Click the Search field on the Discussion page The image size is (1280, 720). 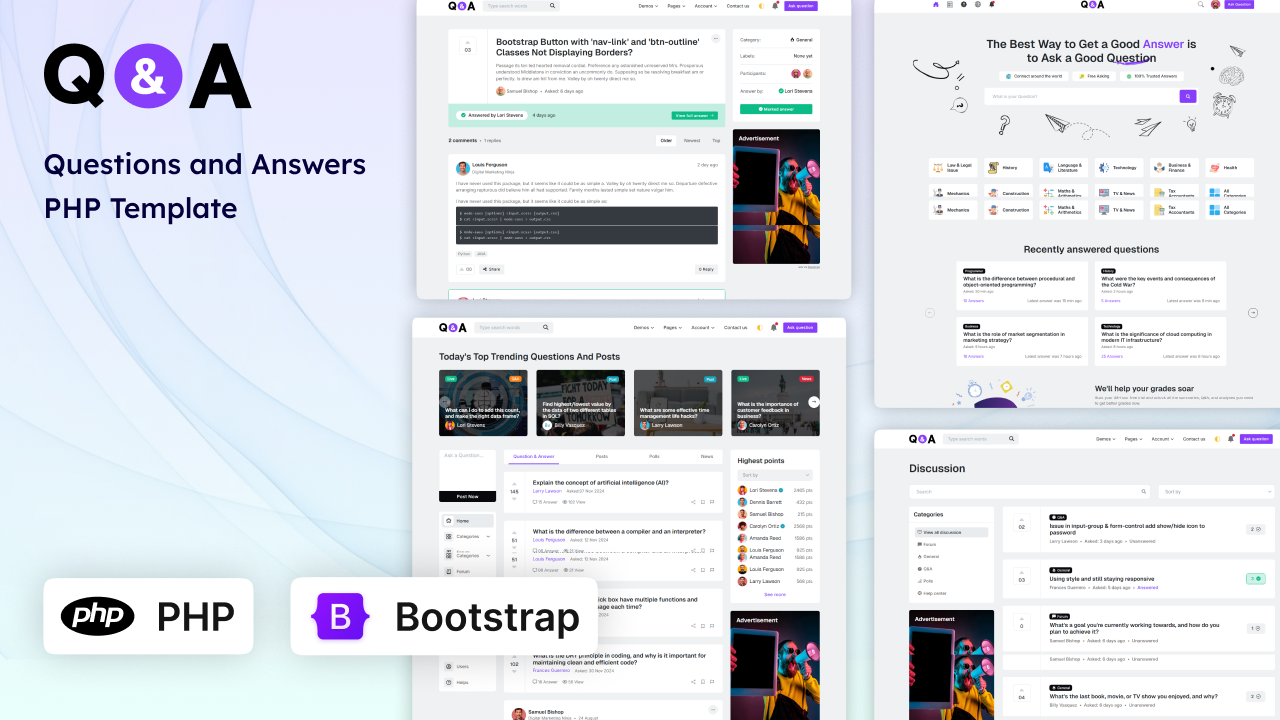pyautogui.click(x=1030, y=492)
